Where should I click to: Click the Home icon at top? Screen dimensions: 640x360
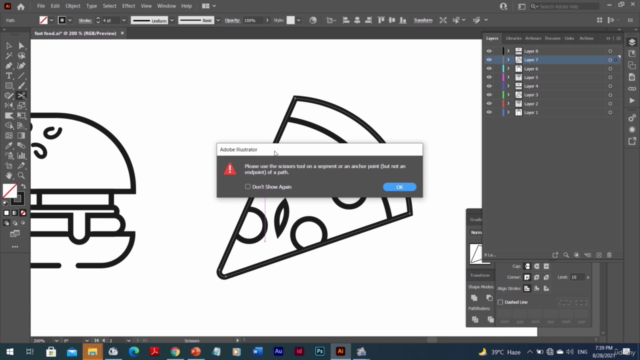21,7
